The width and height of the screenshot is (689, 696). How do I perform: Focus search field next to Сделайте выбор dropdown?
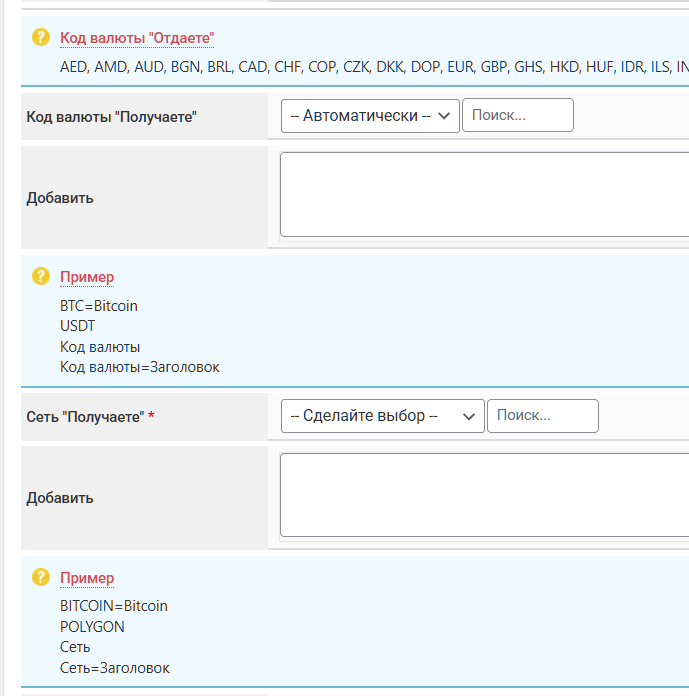click(x=542, y=416)
